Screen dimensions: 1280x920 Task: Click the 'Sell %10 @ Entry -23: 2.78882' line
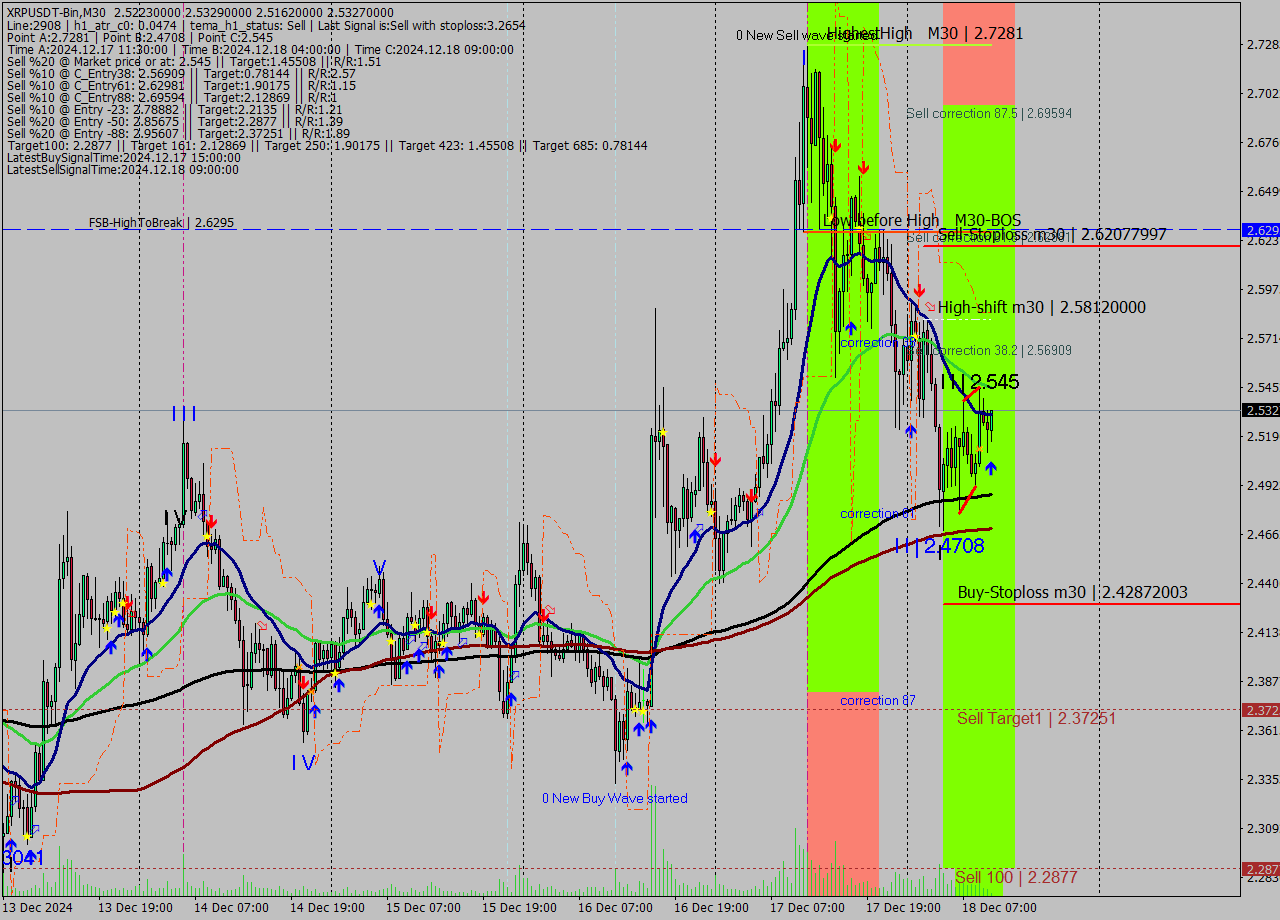click(x=174, y=109)
